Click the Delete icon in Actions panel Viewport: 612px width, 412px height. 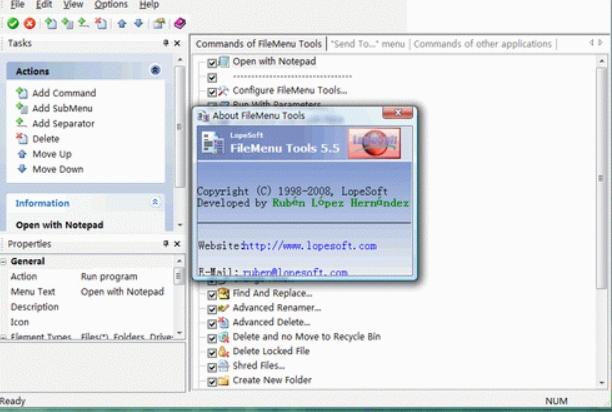(x=22, y=139)
